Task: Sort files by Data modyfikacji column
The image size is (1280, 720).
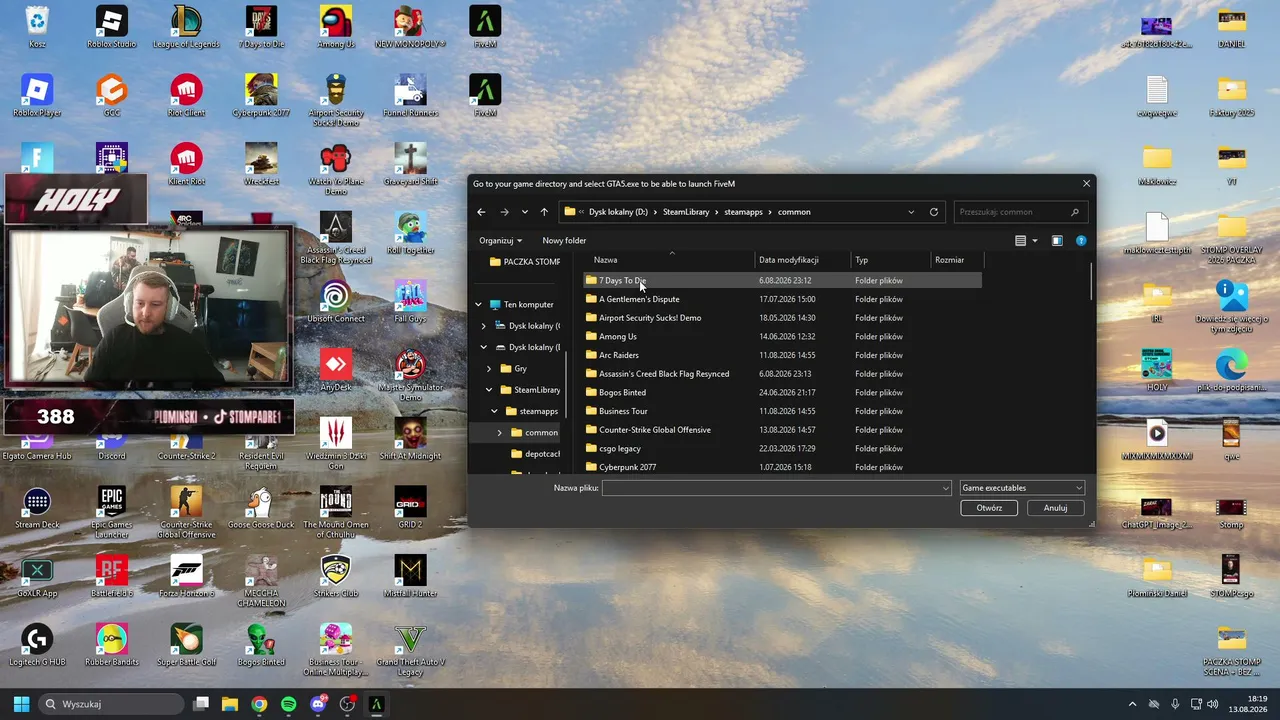Action: point(802,260)
